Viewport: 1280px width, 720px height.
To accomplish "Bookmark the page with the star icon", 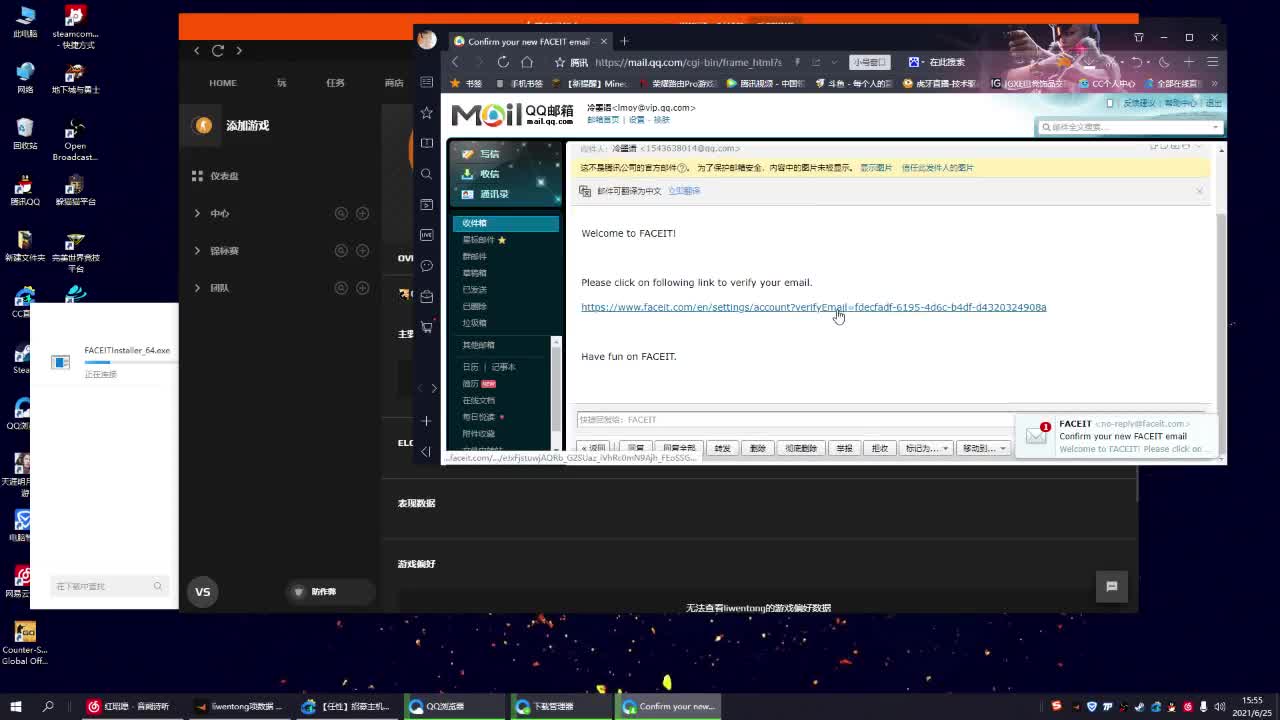I will click(560, 62).
